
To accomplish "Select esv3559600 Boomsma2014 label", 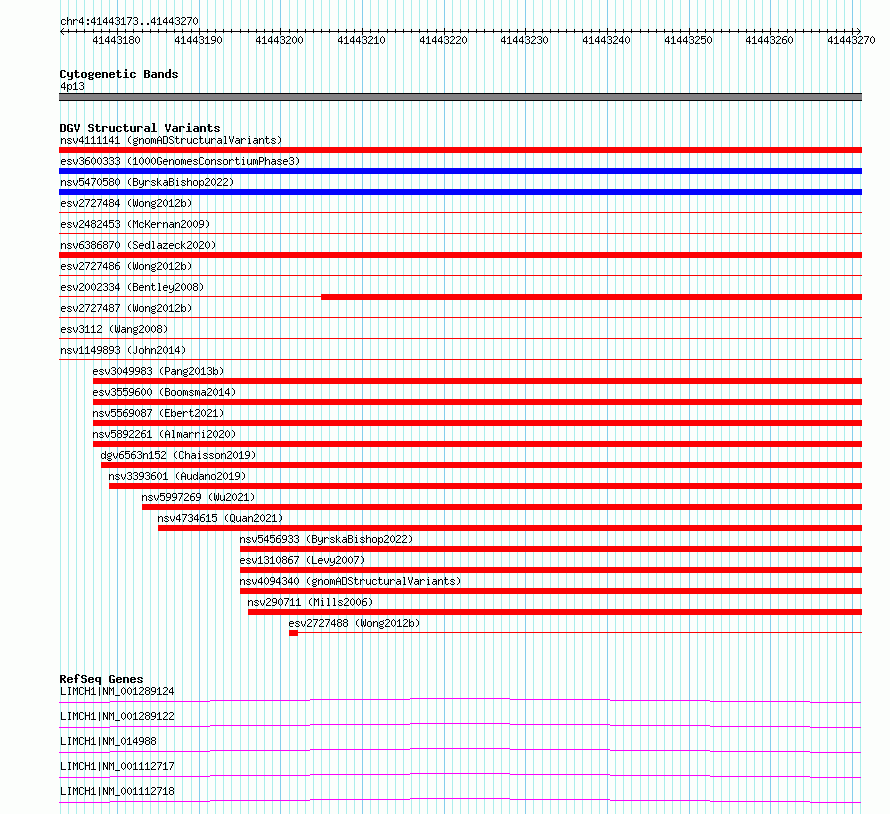I will pos(164,392).
